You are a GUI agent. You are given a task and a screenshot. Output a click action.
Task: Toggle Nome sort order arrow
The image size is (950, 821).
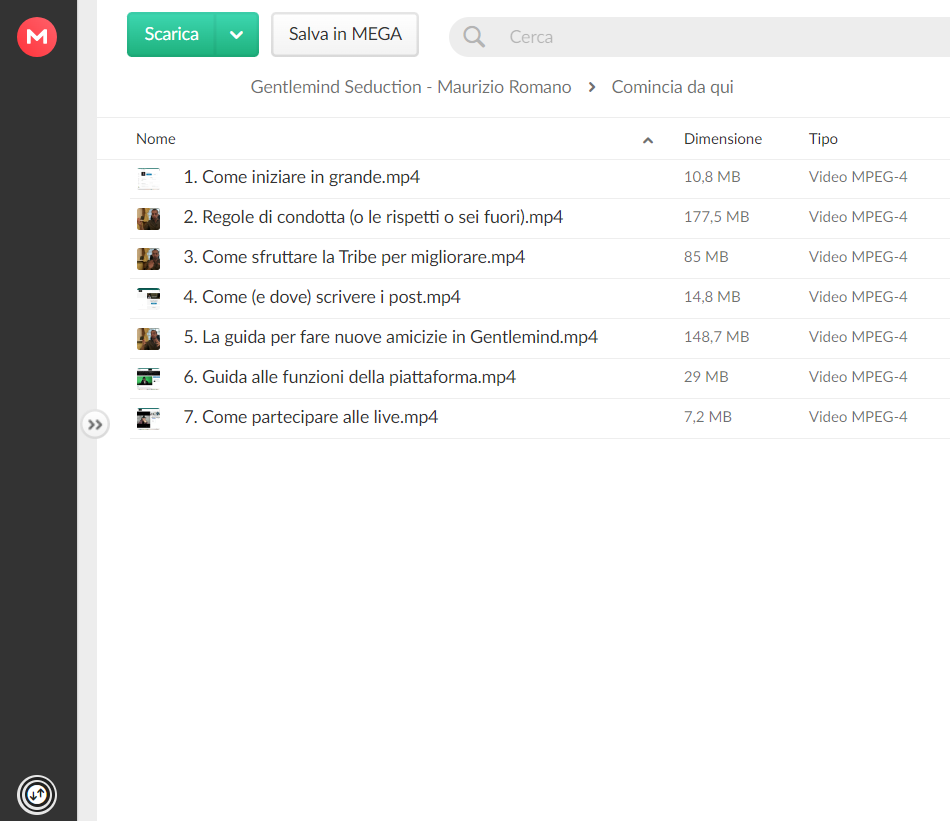point(648,140)
